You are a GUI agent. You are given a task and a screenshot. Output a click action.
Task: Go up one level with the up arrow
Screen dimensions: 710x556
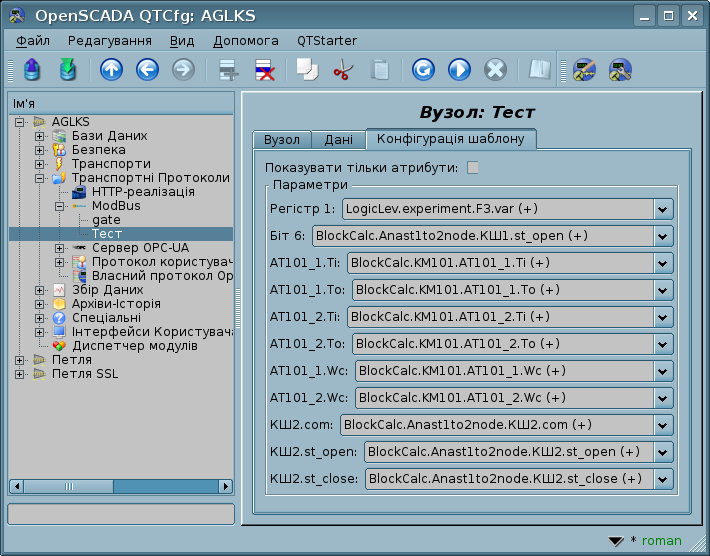pyautogui.click(x=111, y=70)
